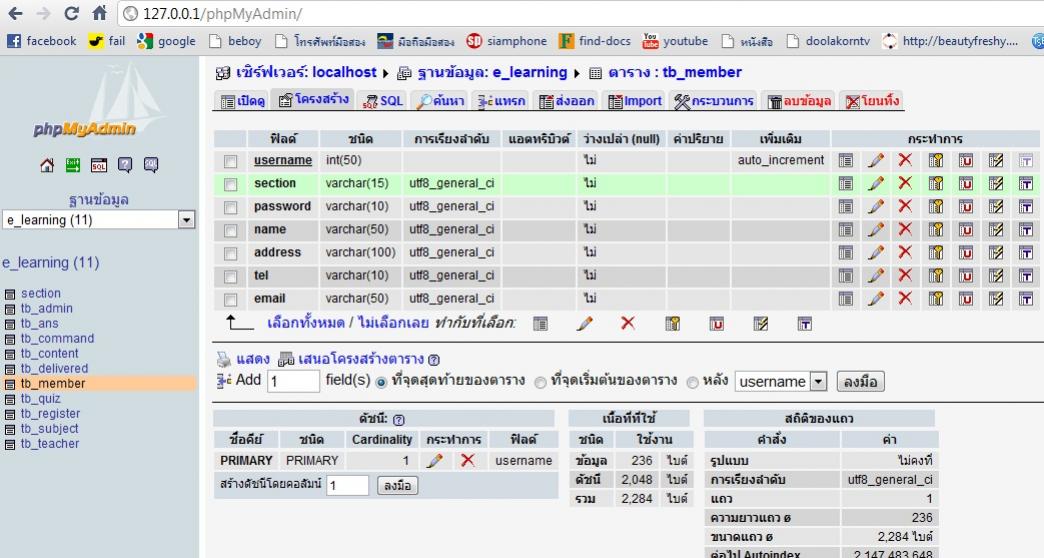Click the Add field count input box

[x=293, y=381]
